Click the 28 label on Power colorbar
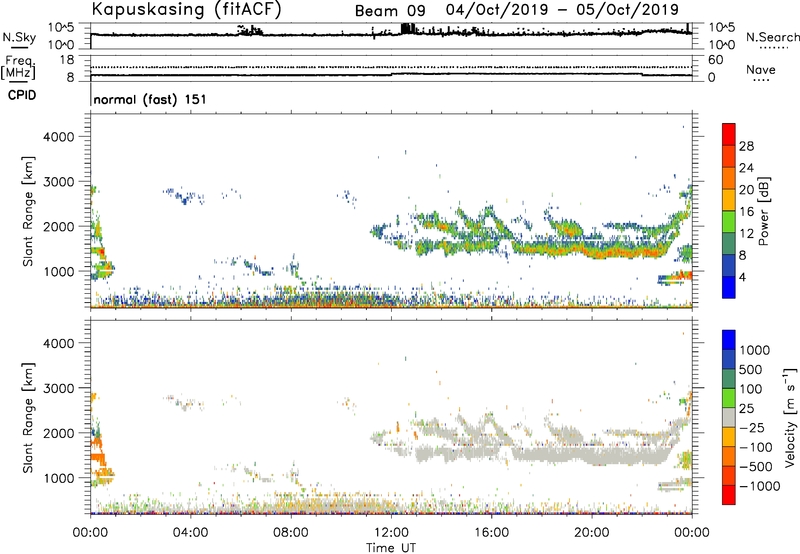 pyautogui.click(x=746, y=146)
